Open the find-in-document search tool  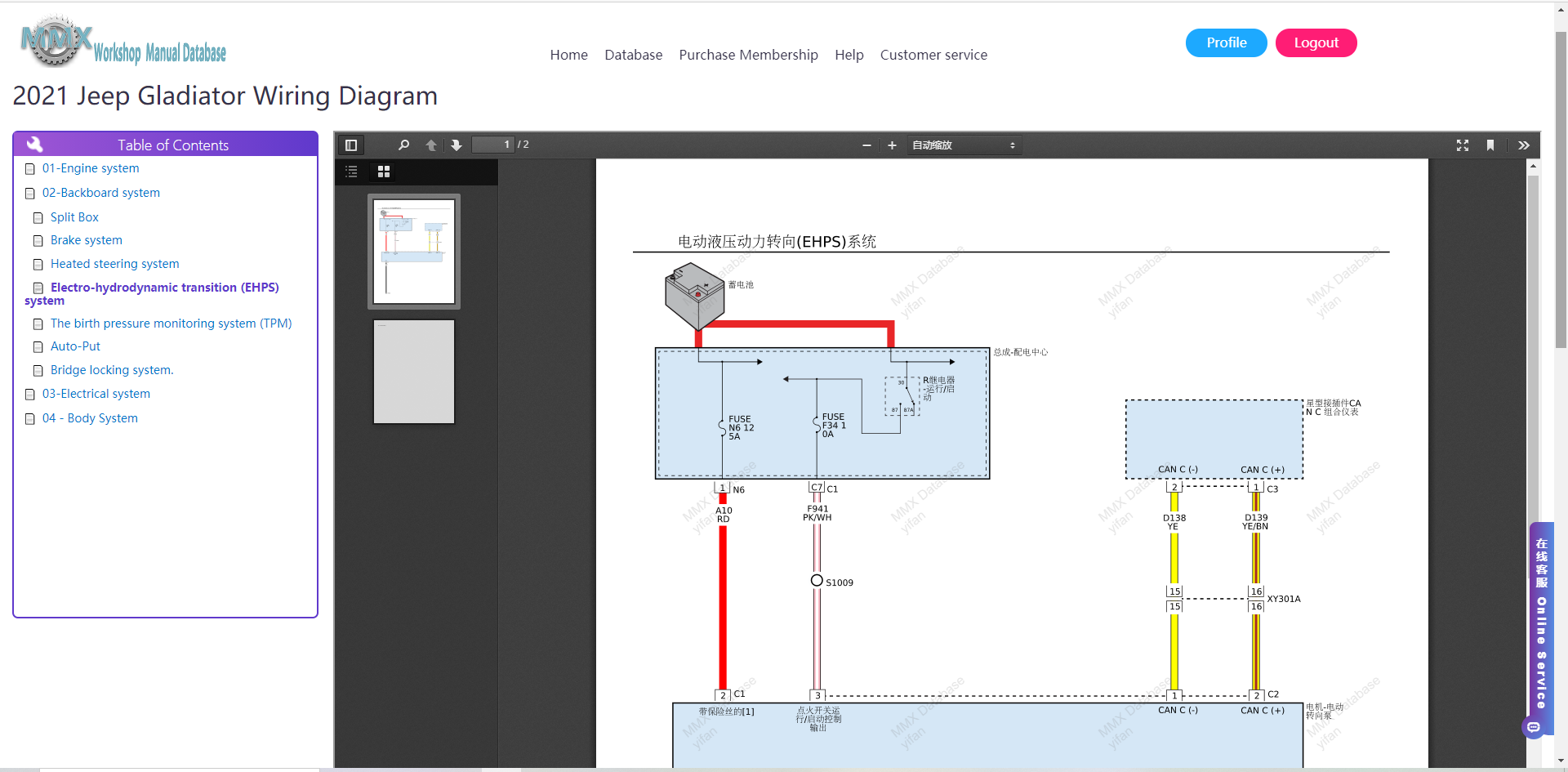pyautogui.click(x=403, y=145)
